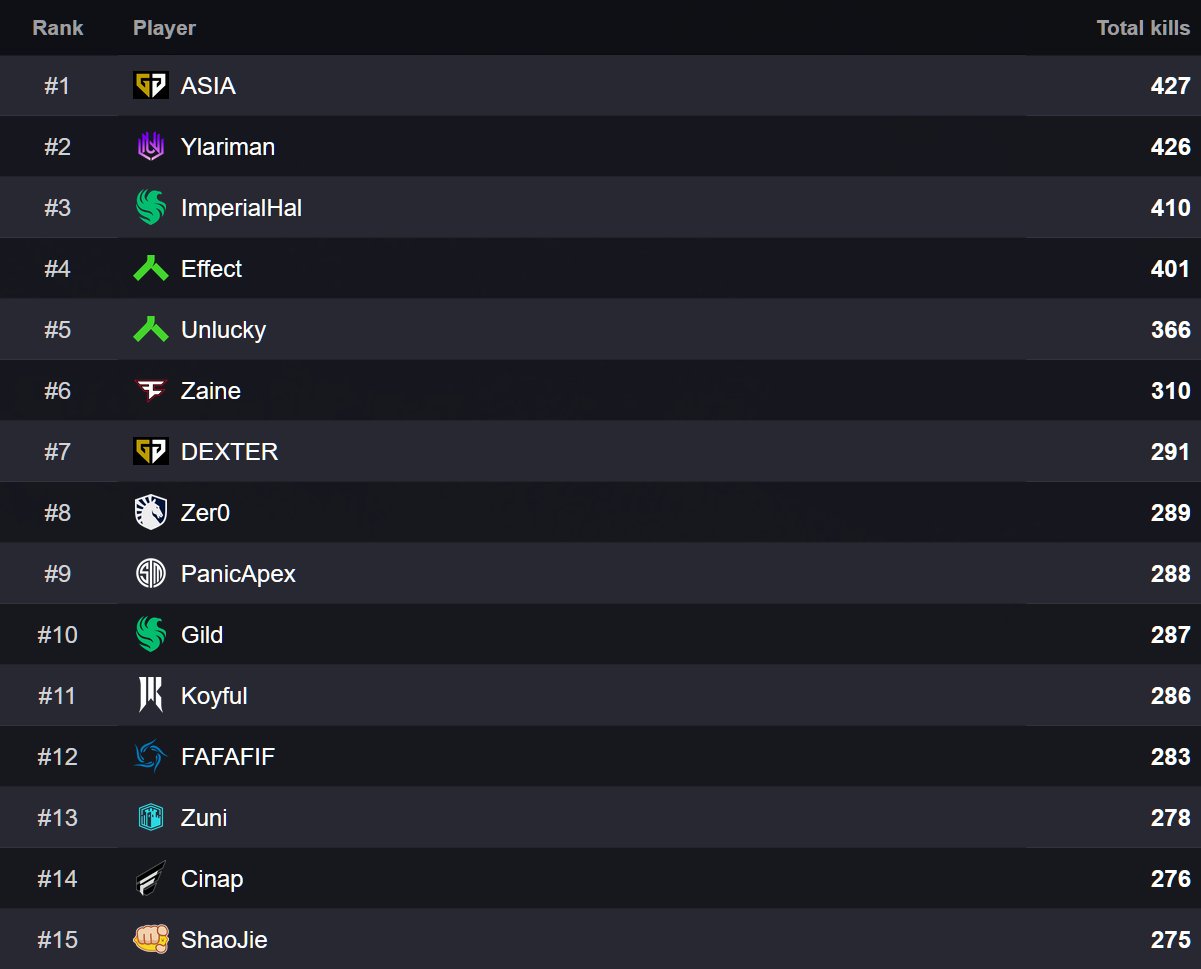Click the green falcon logo beside ImperialHal
This screenshot has height=969, width=1201.
pyautogui.click(x=151, y=208)
